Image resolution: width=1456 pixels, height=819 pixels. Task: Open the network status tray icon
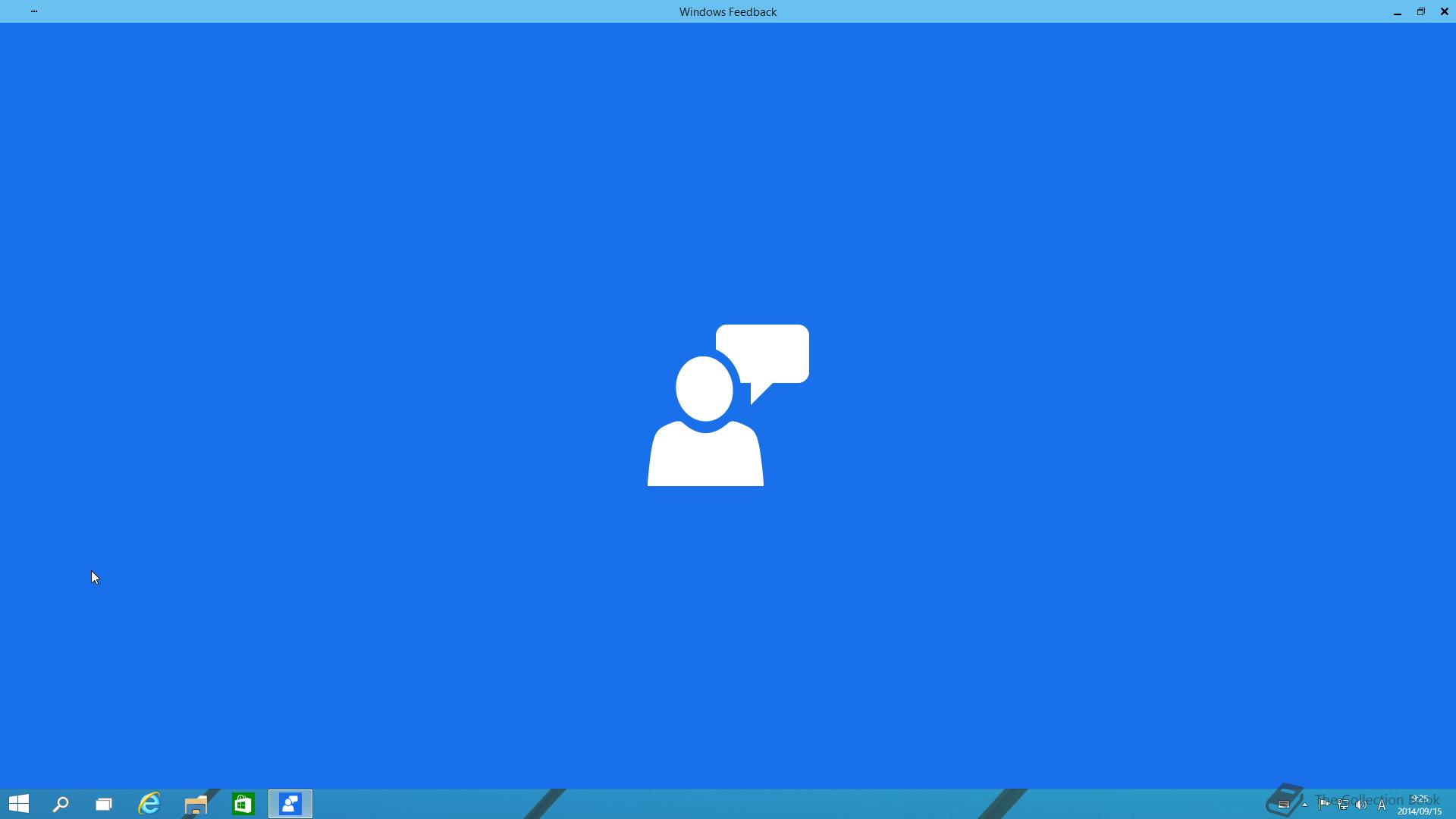[1342, 805]
